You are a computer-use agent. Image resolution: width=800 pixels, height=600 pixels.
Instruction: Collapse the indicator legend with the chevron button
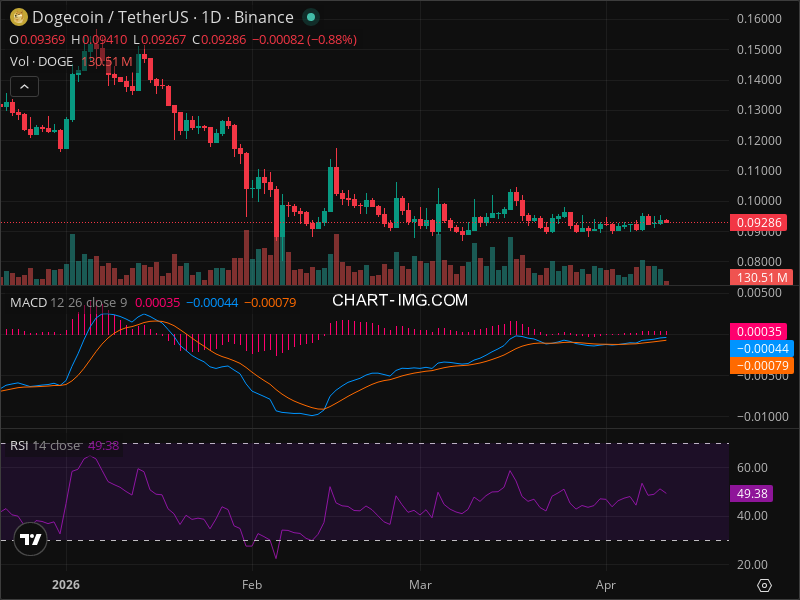[x=24, y=87]
